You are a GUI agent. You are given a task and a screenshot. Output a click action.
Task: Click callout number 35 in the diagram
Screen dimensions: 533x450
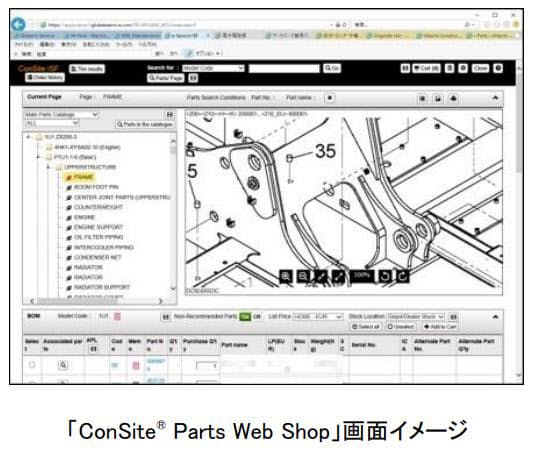point(325,151)
